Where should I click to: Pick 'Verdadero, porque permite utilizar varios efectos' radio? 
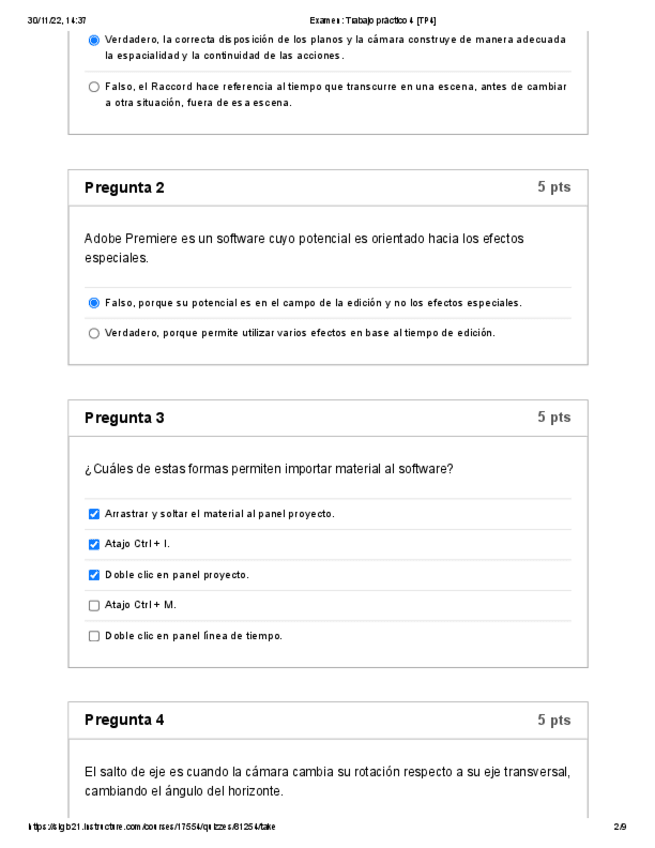coord(94,333)
